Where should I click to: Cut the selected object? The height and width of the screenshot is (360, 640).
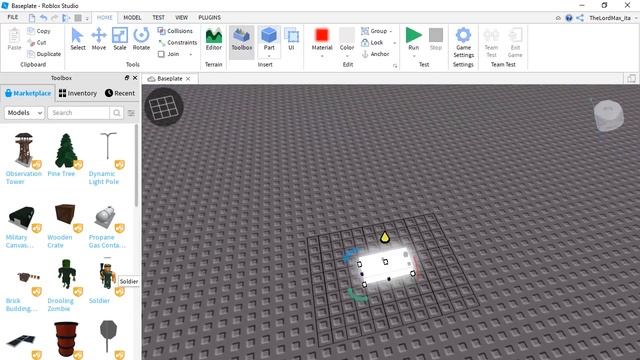click(37, 42)
